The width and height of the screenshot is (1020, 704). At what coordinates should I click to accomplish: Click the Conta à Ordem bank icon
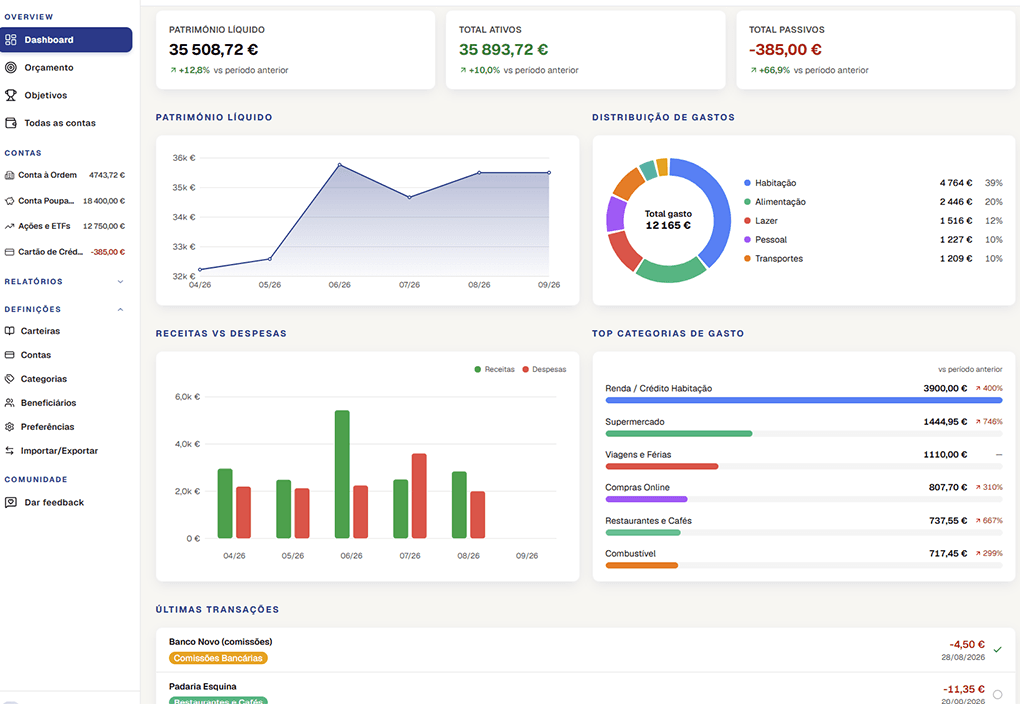(x=9, y=175)
